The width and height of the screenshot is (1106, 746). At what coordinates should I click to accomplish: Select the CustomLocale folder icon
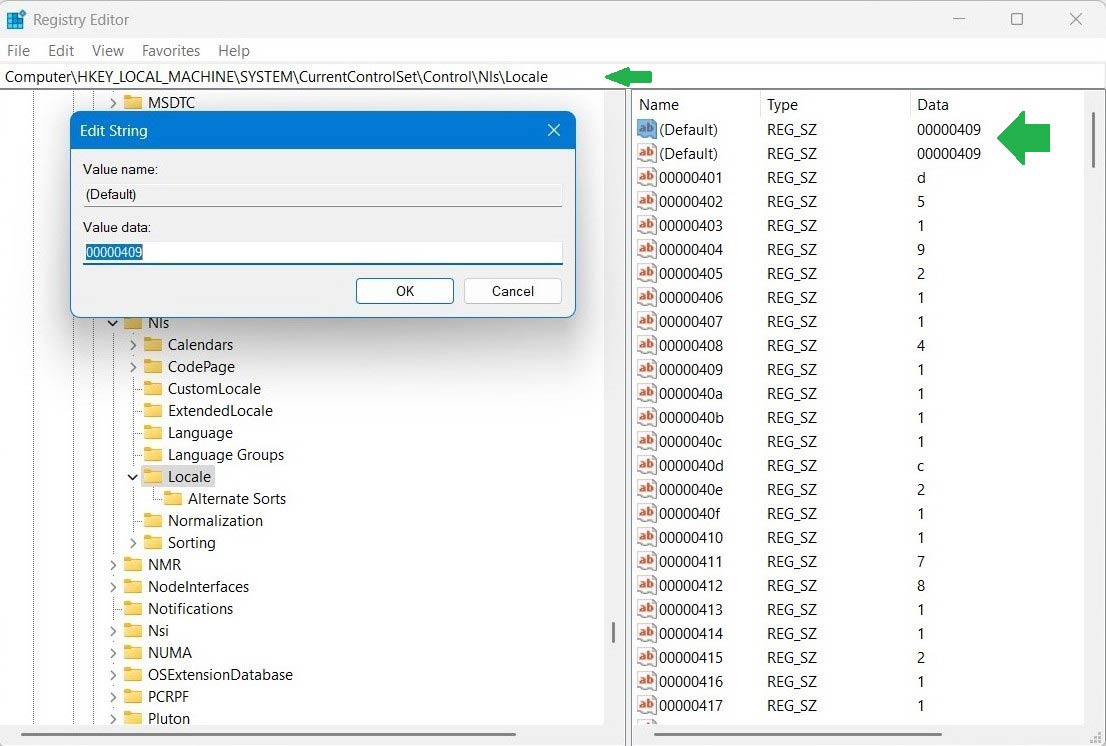(x=152, y=389)
